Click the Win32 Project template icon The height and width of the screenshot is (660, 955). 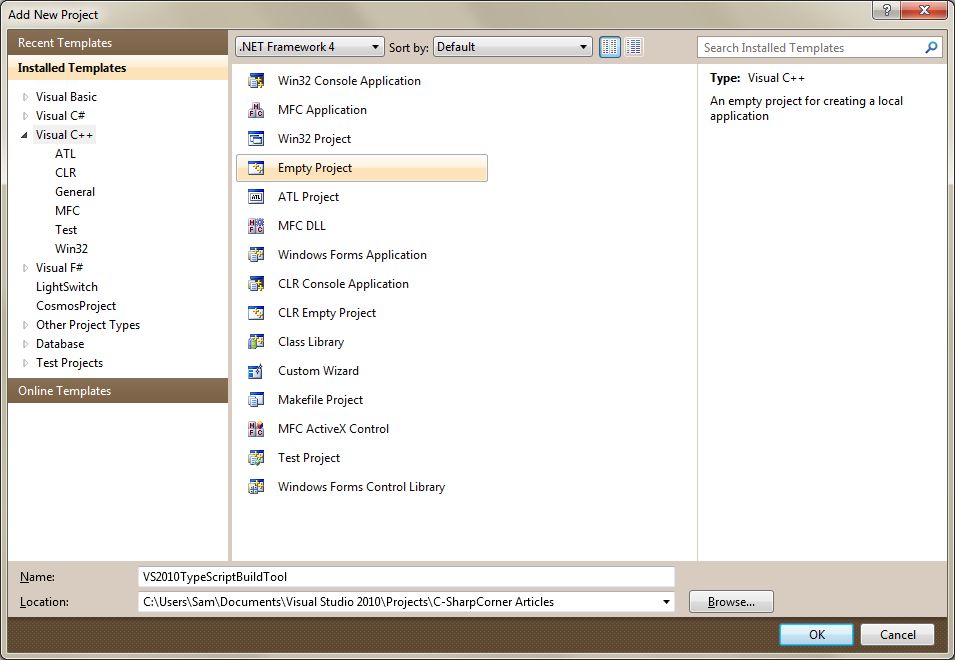click(x=256, y=139)
